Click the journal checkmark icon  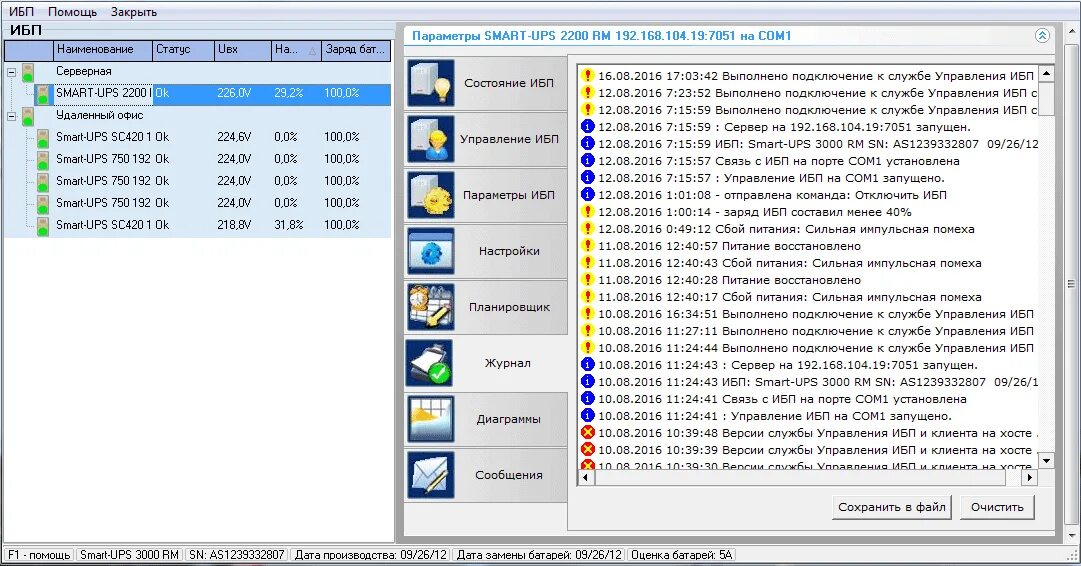(x=430, y=363)
